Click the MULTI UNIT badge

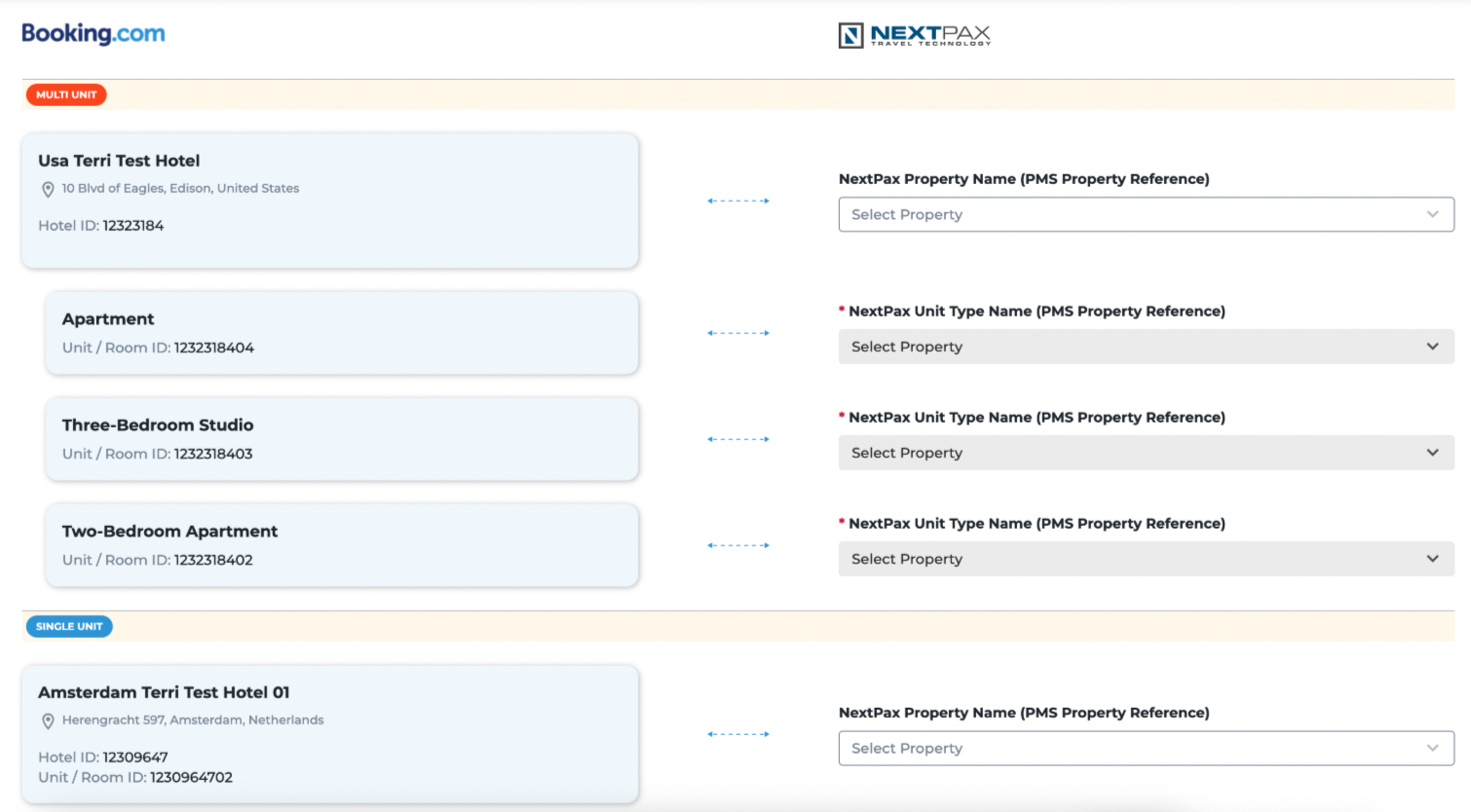click(66, 94)
